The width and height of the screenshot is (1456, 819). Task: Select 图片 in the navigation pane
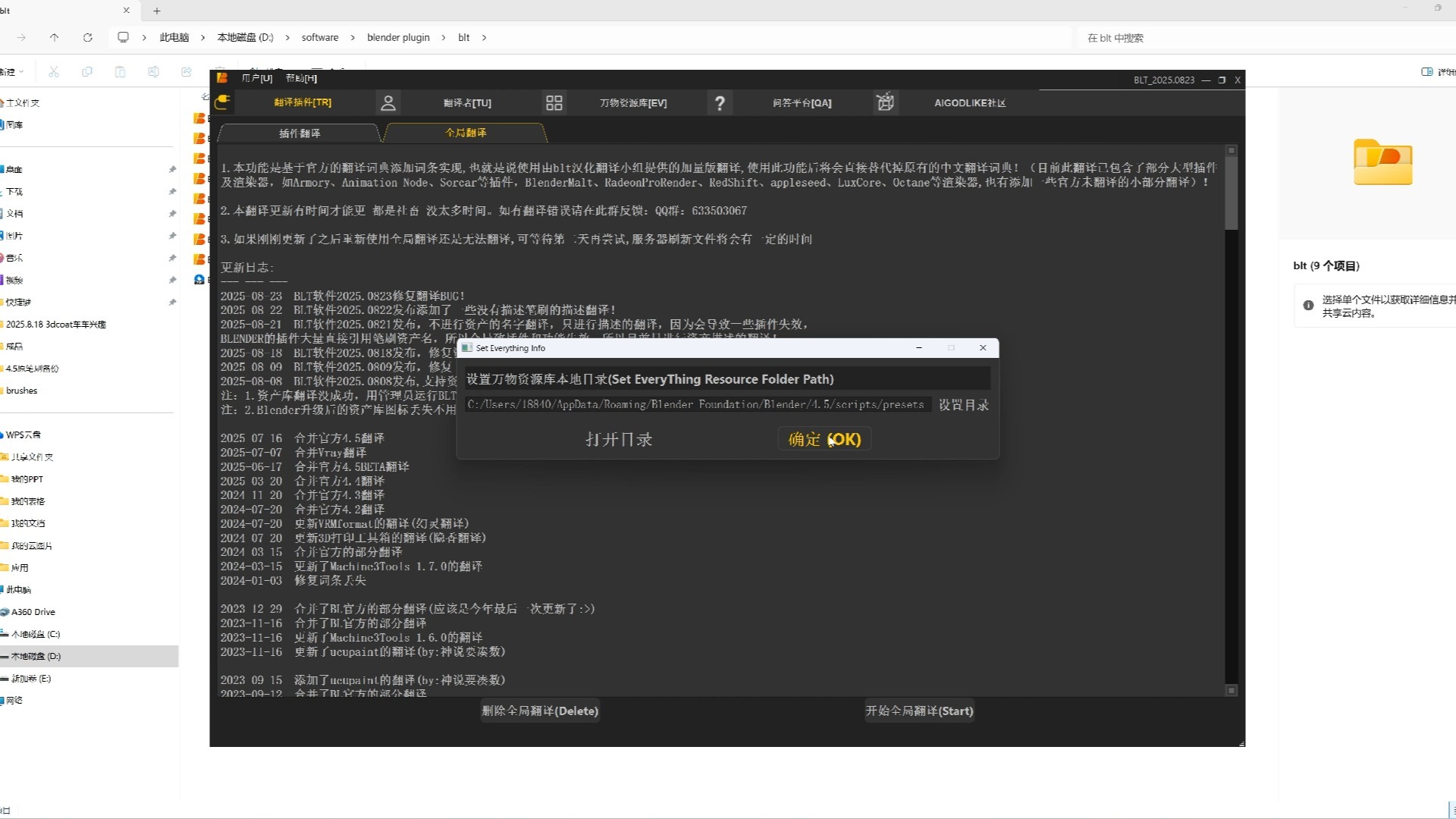(x=14, y=236)
